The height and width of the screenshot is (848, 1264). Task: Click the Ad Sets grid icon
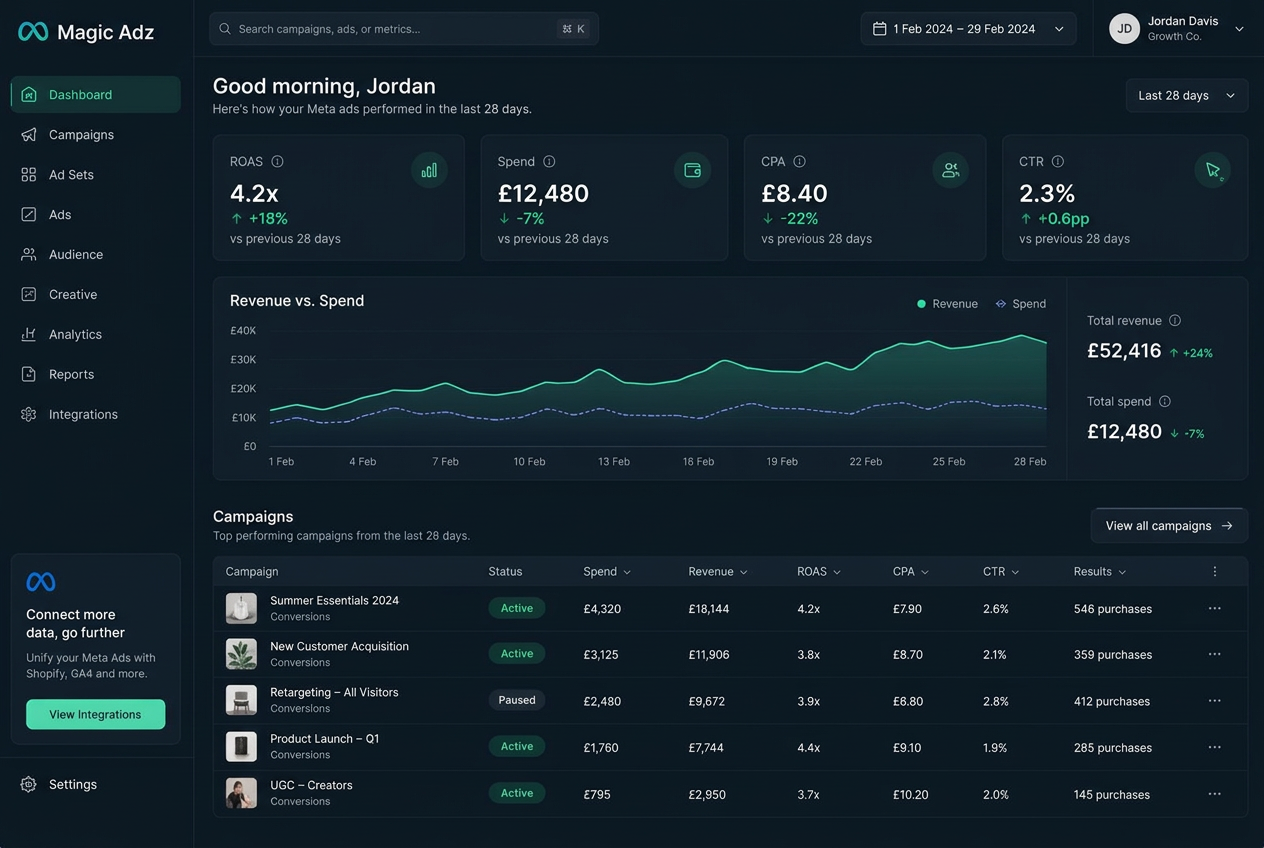[29, 175]
